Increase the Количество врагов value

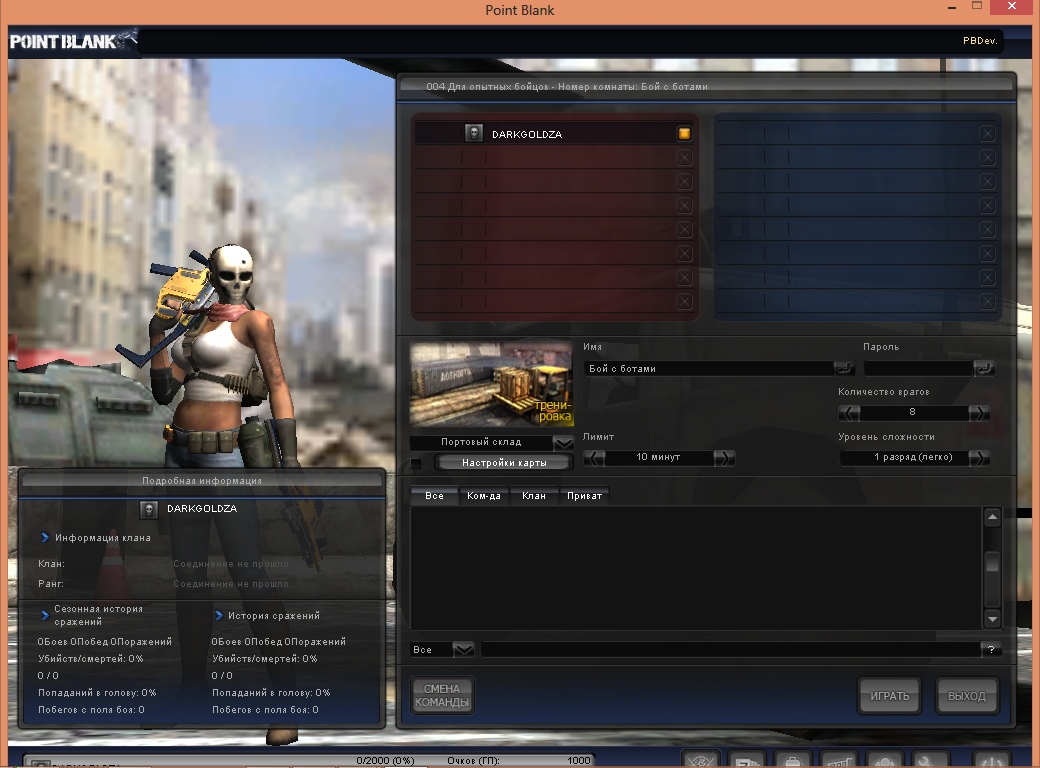click(979, 413)
